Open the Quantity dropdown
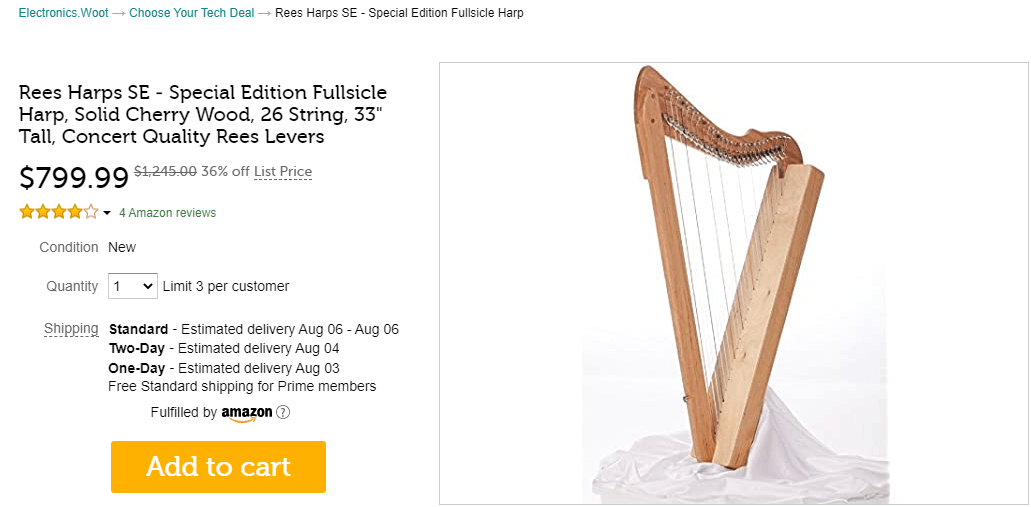Image resolution: width=1031 pixels, height=507 pixels. click(132, 286)
